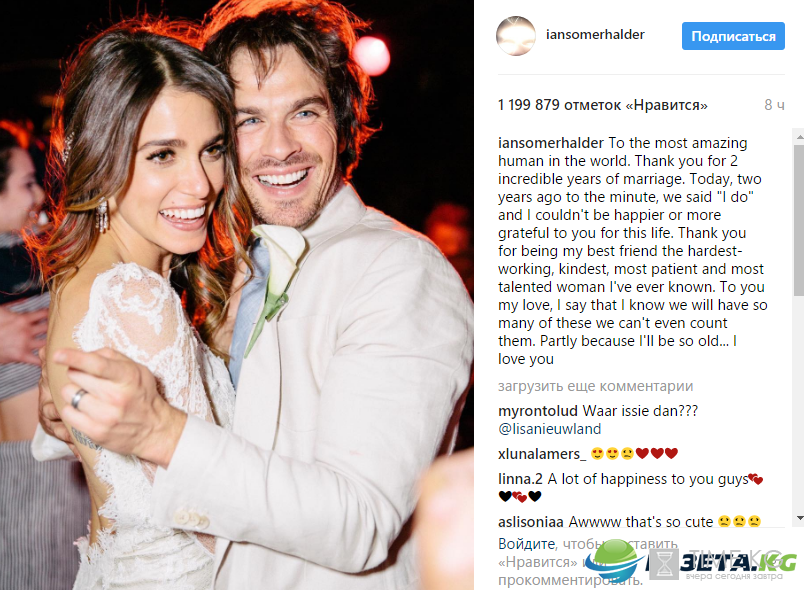Load more comments via загрузить еще комментарии
Viewport: 804px width, 590px height.
[x=595, y=386]
